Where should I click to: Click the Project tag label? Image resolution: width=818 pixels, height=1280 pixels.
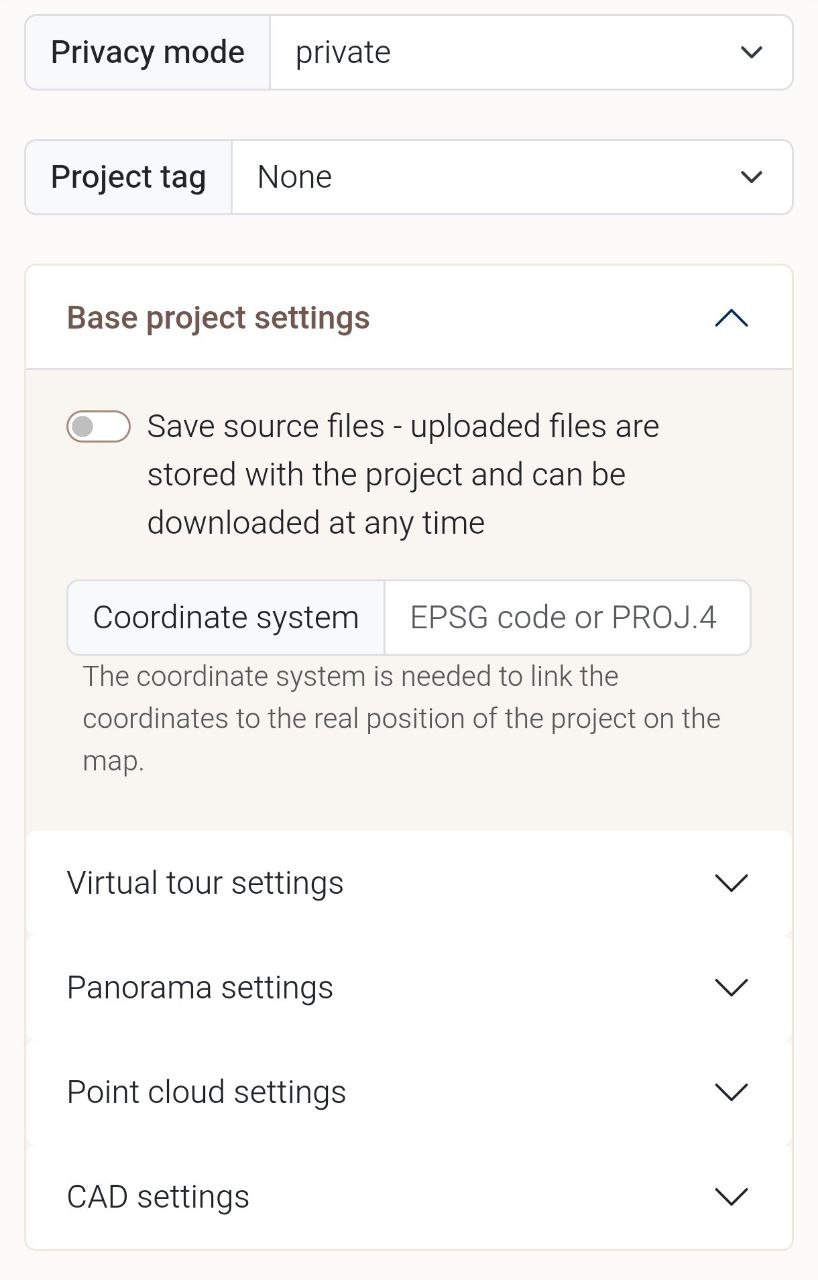click(x=129, y=177)
